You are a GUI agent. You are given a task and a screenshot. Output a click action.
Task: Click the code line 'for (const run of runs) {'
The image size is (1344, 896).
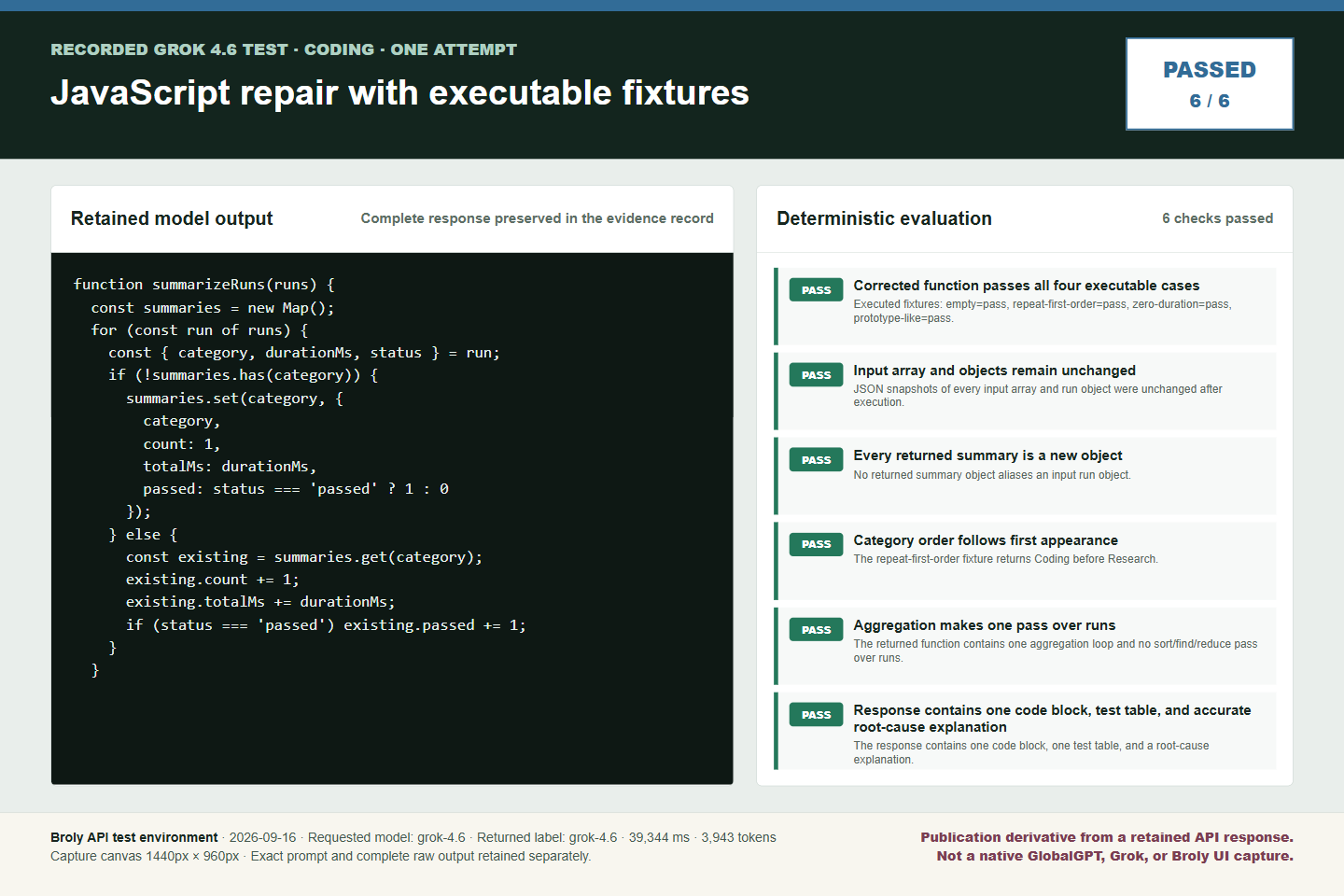coord(199,330)
